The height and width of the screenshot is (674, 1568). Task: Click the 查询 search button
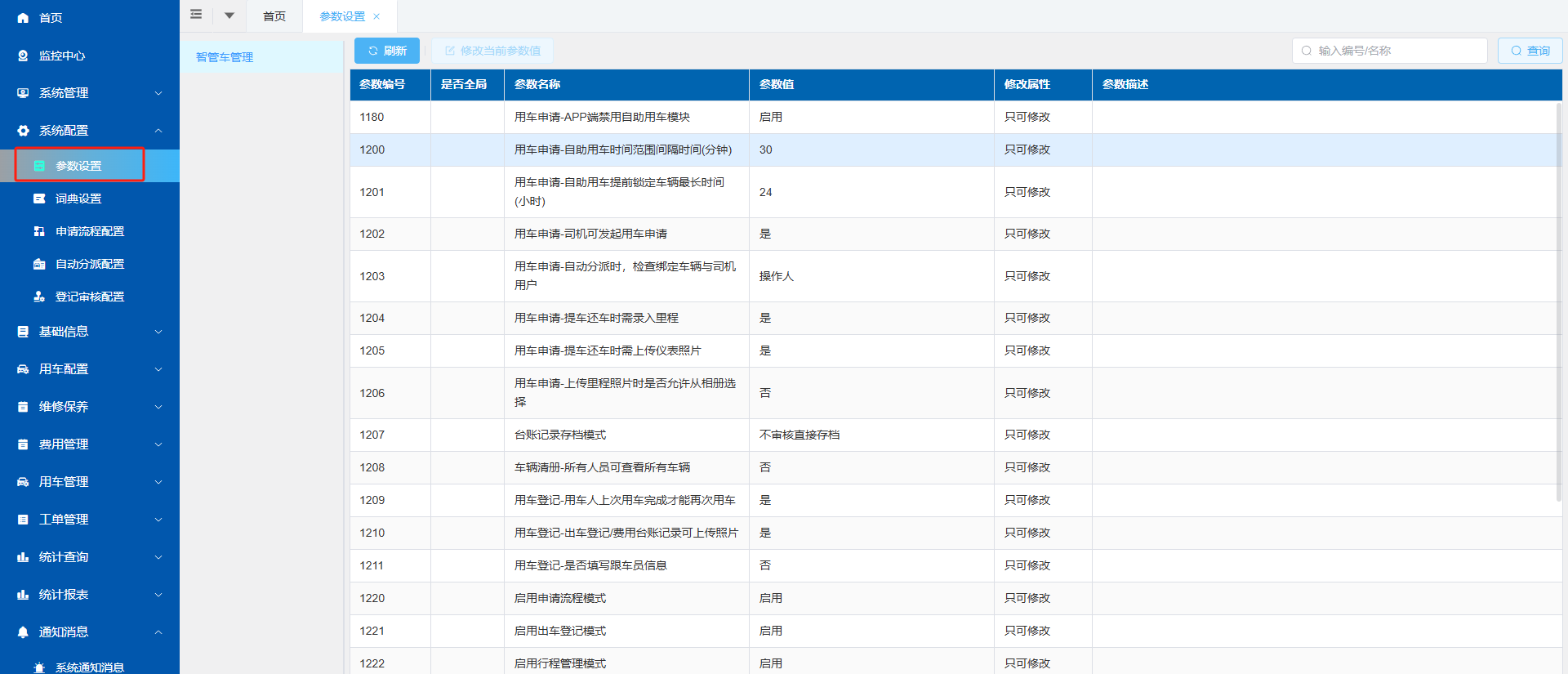[x=1530, y=51]
